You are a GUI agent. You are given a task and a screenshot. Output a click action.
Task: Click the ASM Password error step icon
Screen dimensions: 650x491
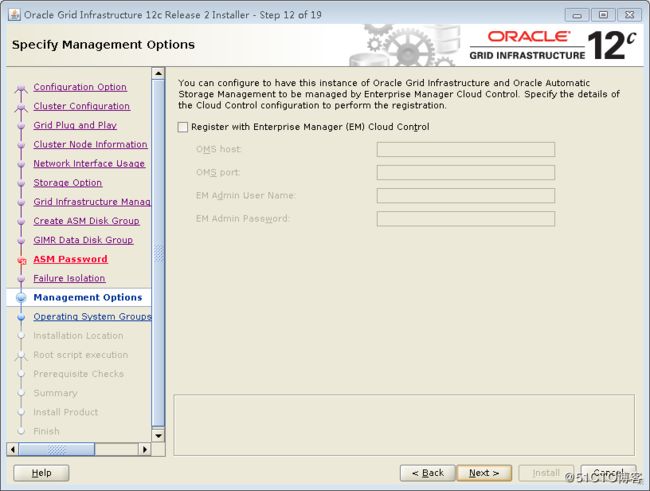(22, 260)
